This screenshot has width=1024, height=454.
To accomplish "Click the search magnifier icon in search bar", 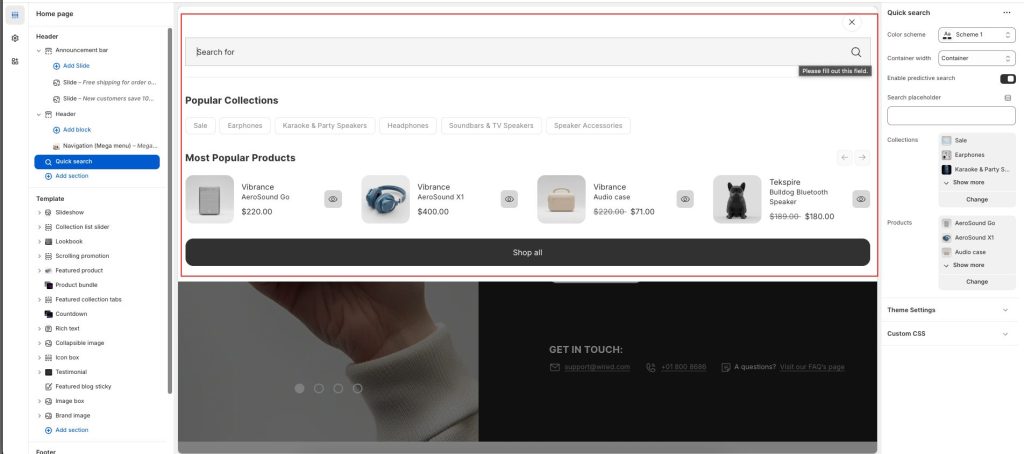I will [856, 52].
